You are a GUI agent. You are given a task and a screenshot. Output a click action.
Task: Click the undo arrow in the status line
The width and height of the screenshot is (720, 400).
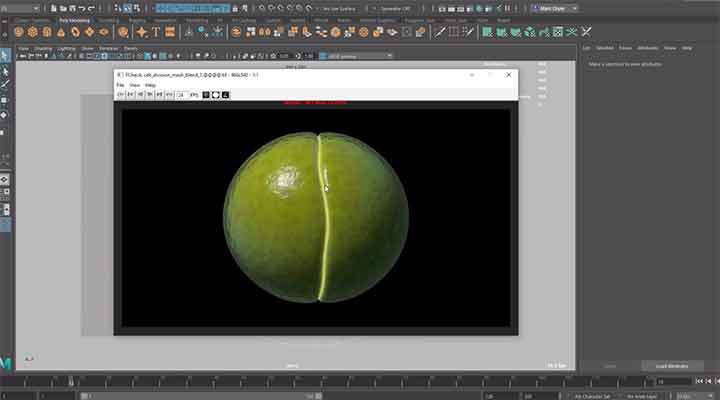(78, 8)
